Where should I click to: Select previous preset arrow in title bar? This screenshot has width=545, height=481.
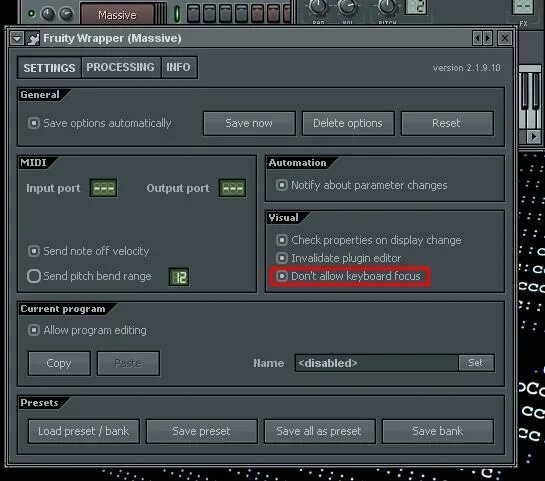[x=478, y=38]
